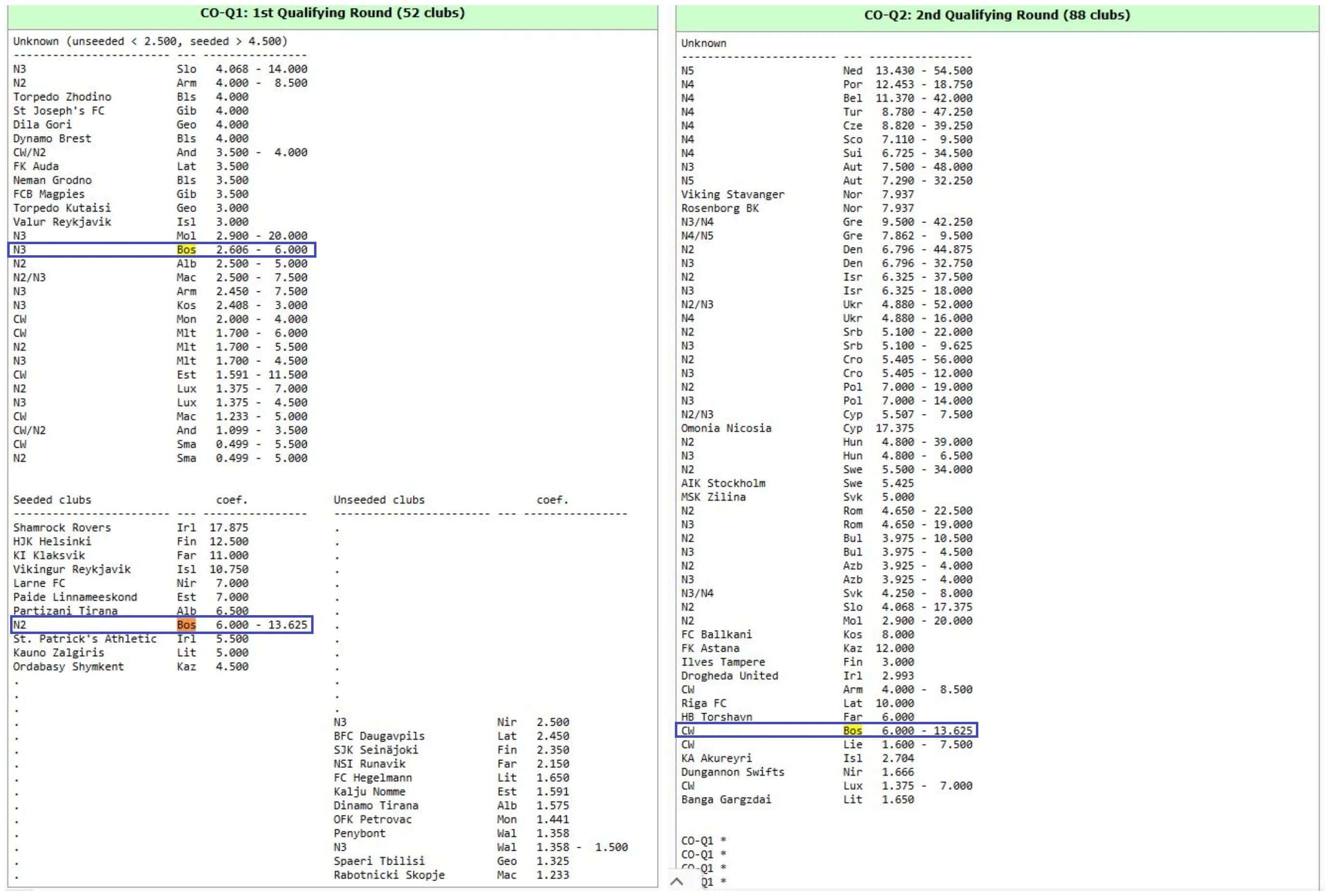Select Paide Linnameeskond
Screen dimensions: 1330x896
(x=75, y=597)
